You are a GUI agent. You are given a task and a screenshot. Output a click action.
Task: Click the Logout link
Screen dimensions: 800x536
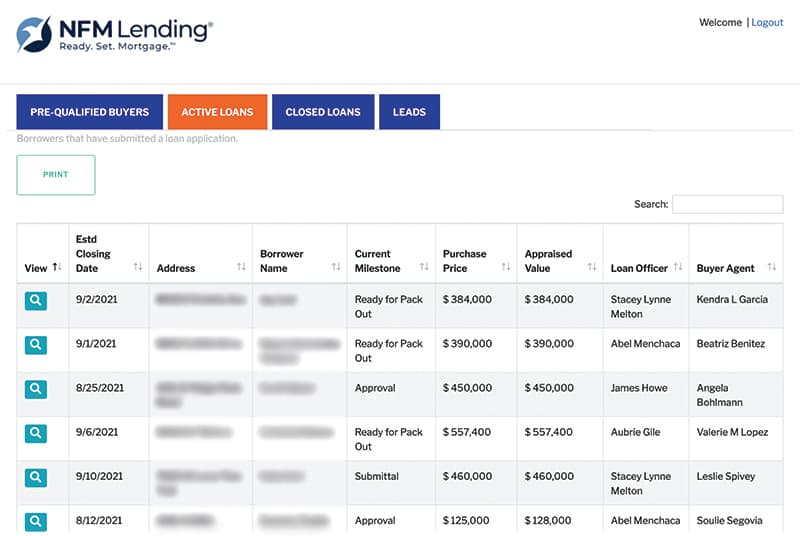[767, 22]
